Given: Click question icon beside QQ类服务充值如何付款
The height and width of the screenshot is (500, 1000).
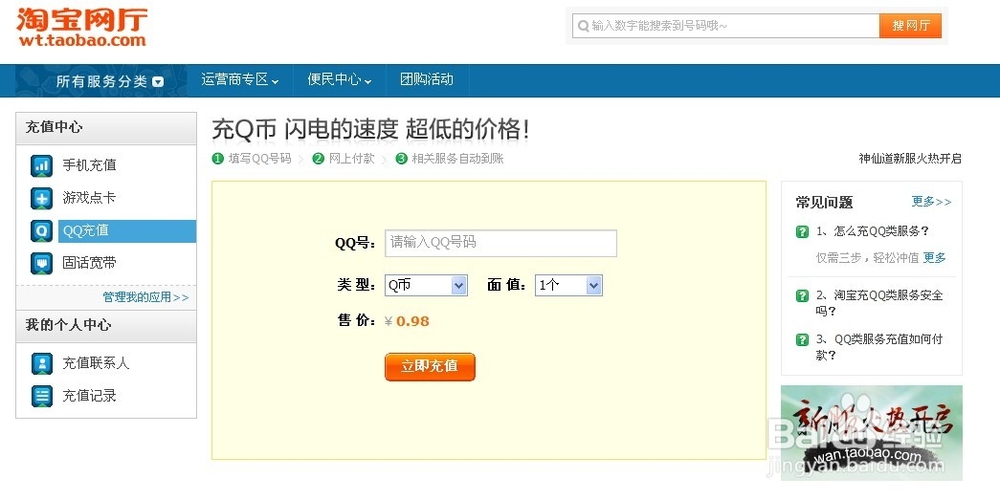Looking at the screenshot, I should coord(802,340).
